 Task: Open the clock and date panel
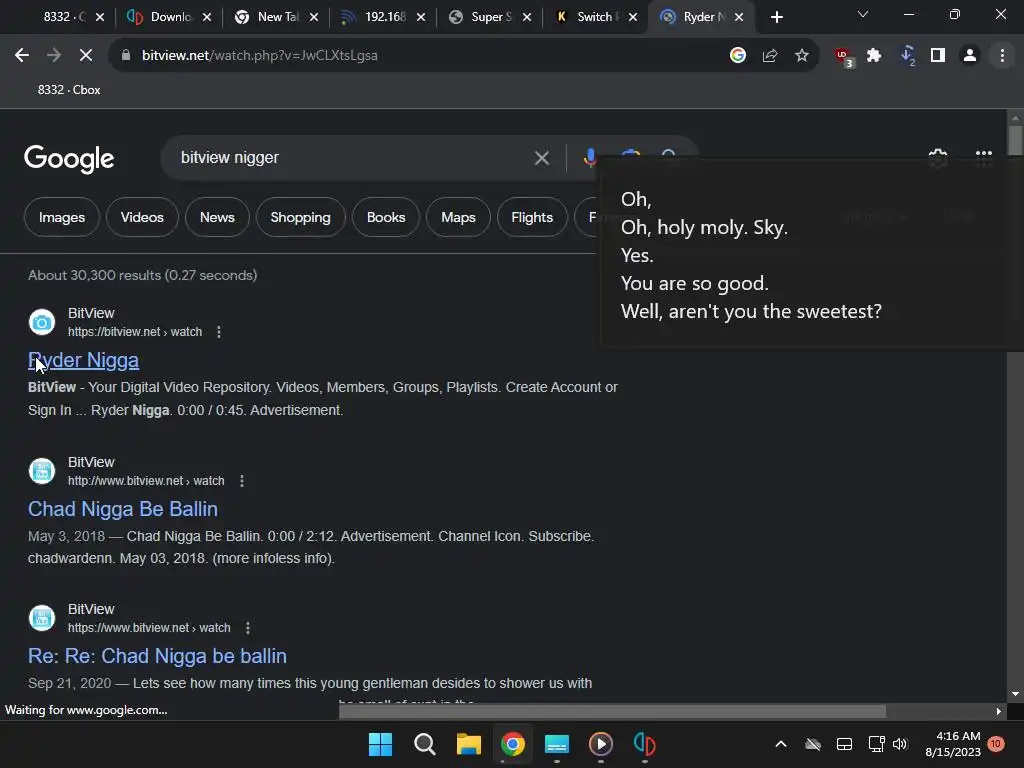tap(953, 744)
